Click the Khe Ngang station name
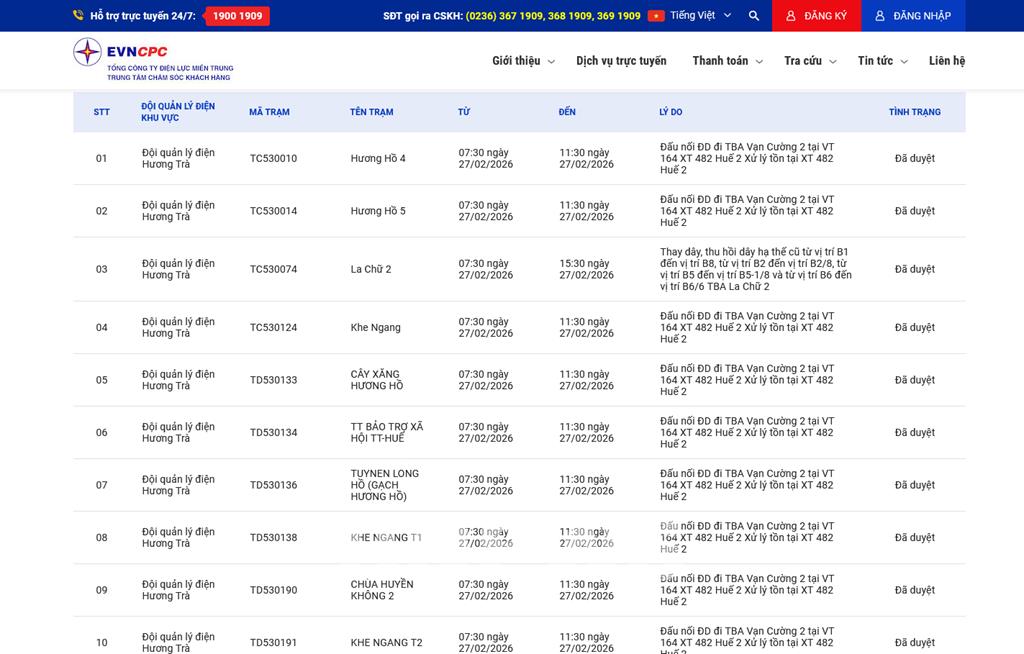 (375, 328)
